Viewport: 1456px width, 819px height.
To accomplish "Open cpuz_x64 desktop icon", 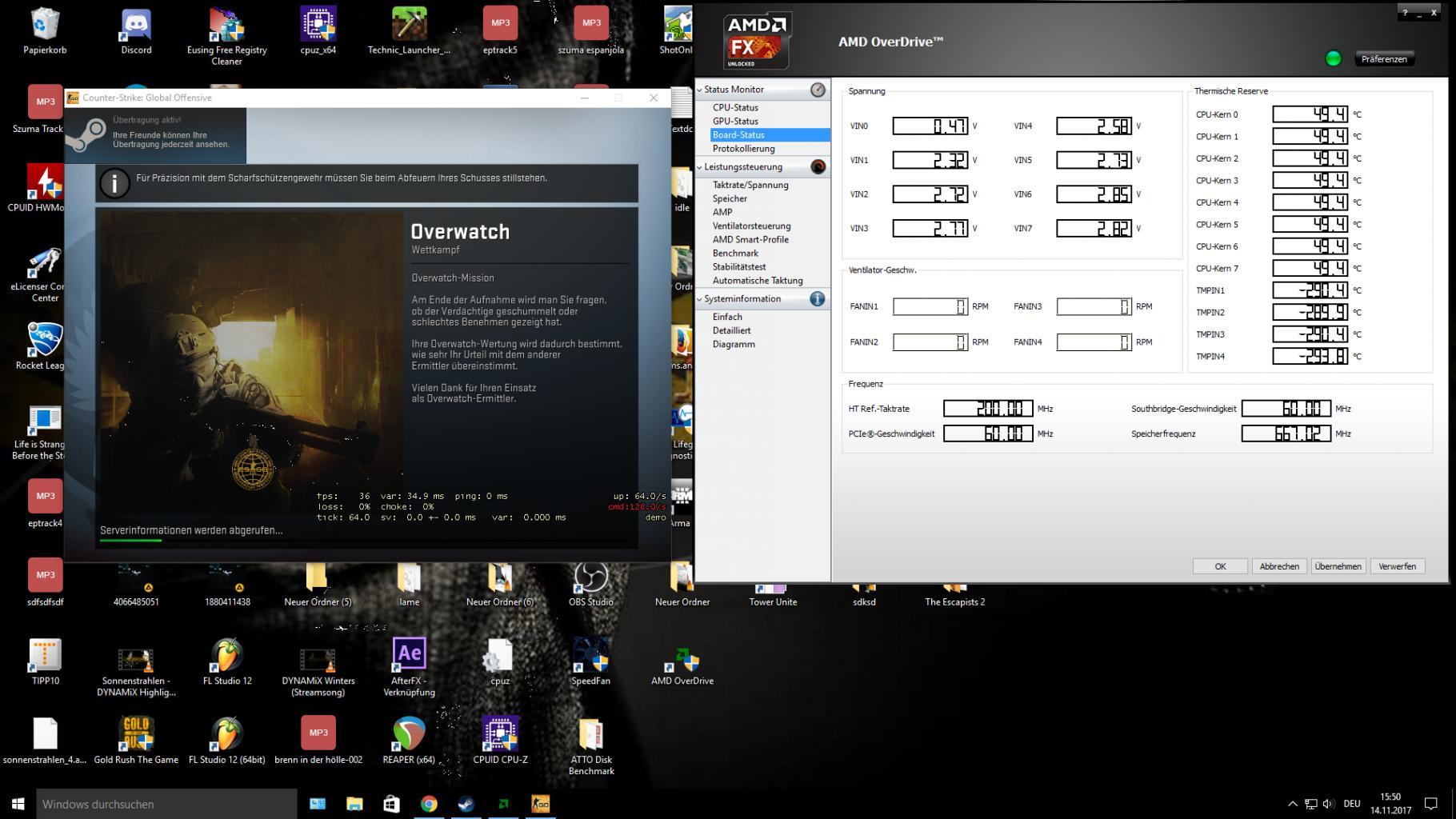I will click(x=318, y=30).
